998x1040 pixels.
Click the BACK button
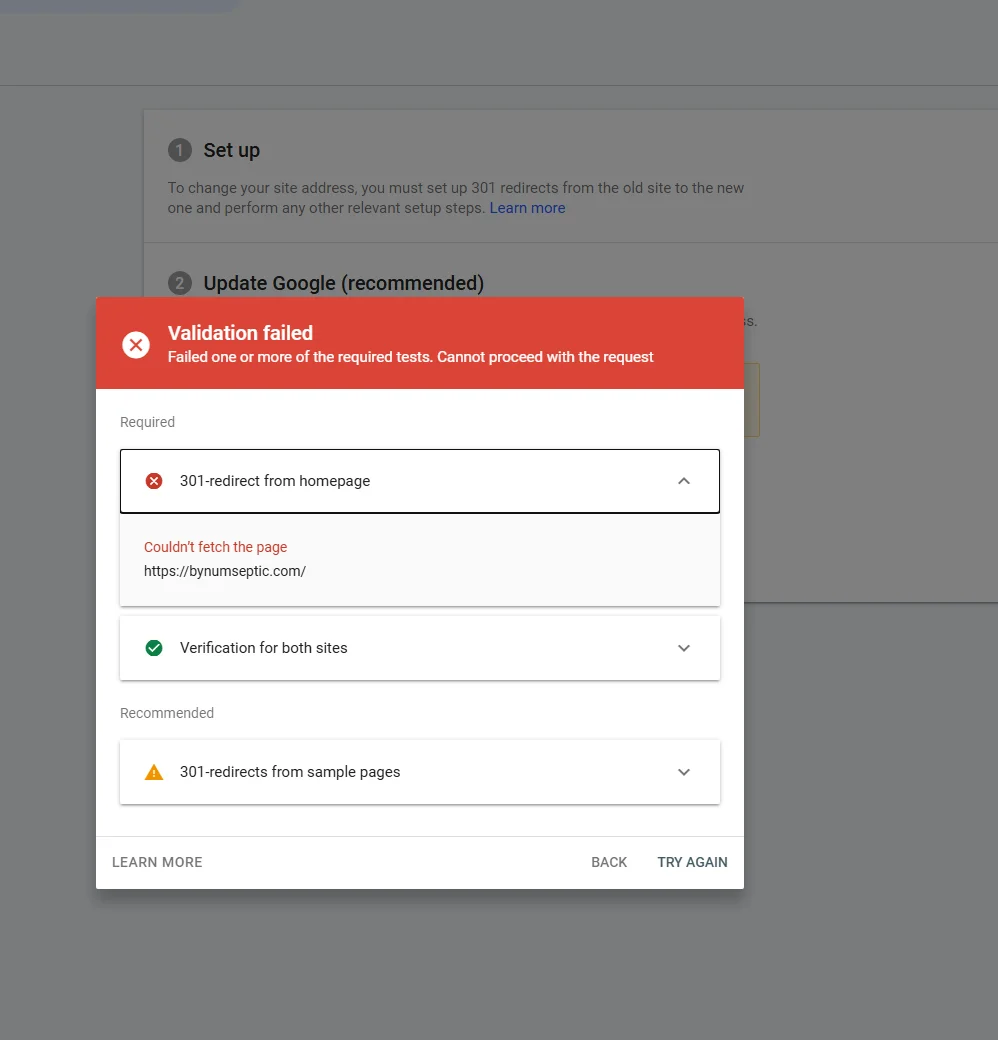click(x=609, y=862)
